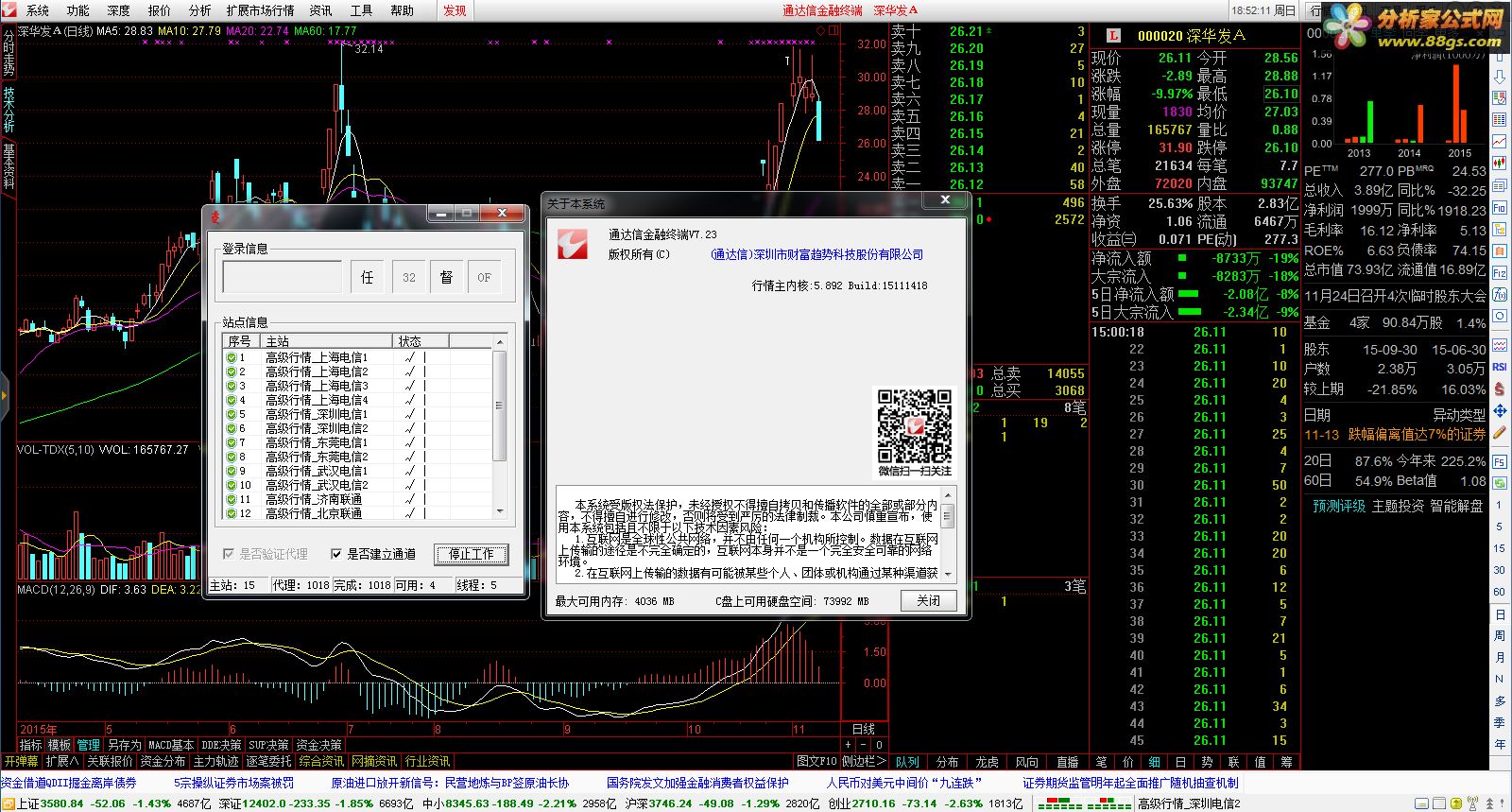Click the 关闭 button in About dialog
The width and height of the screenshot is (1512, 812).
point(928,600)
